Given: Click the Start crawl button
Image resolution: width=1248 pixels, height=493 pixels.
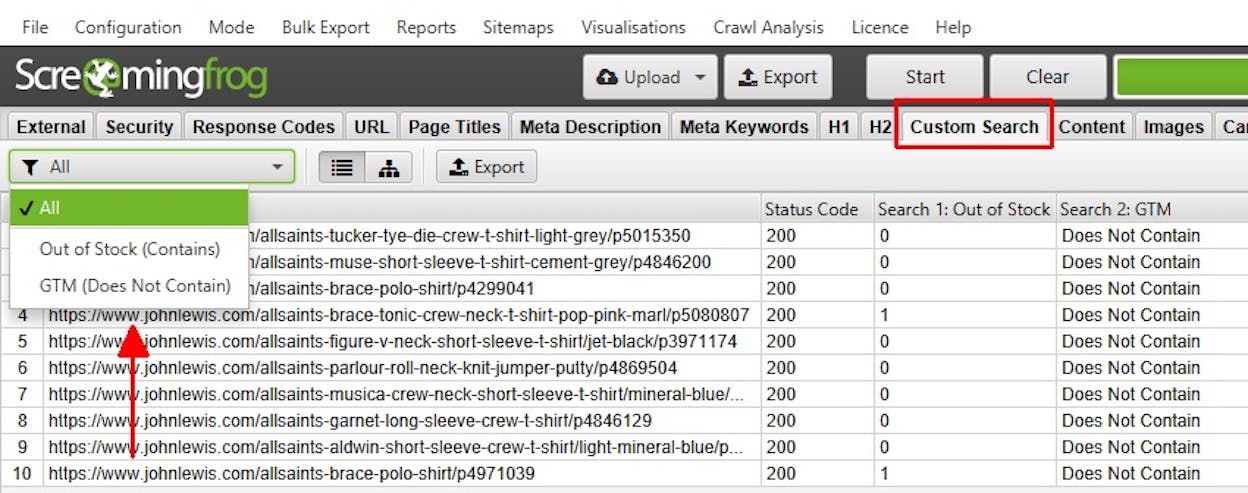Looking at the screenshot, I should (925, 77).
